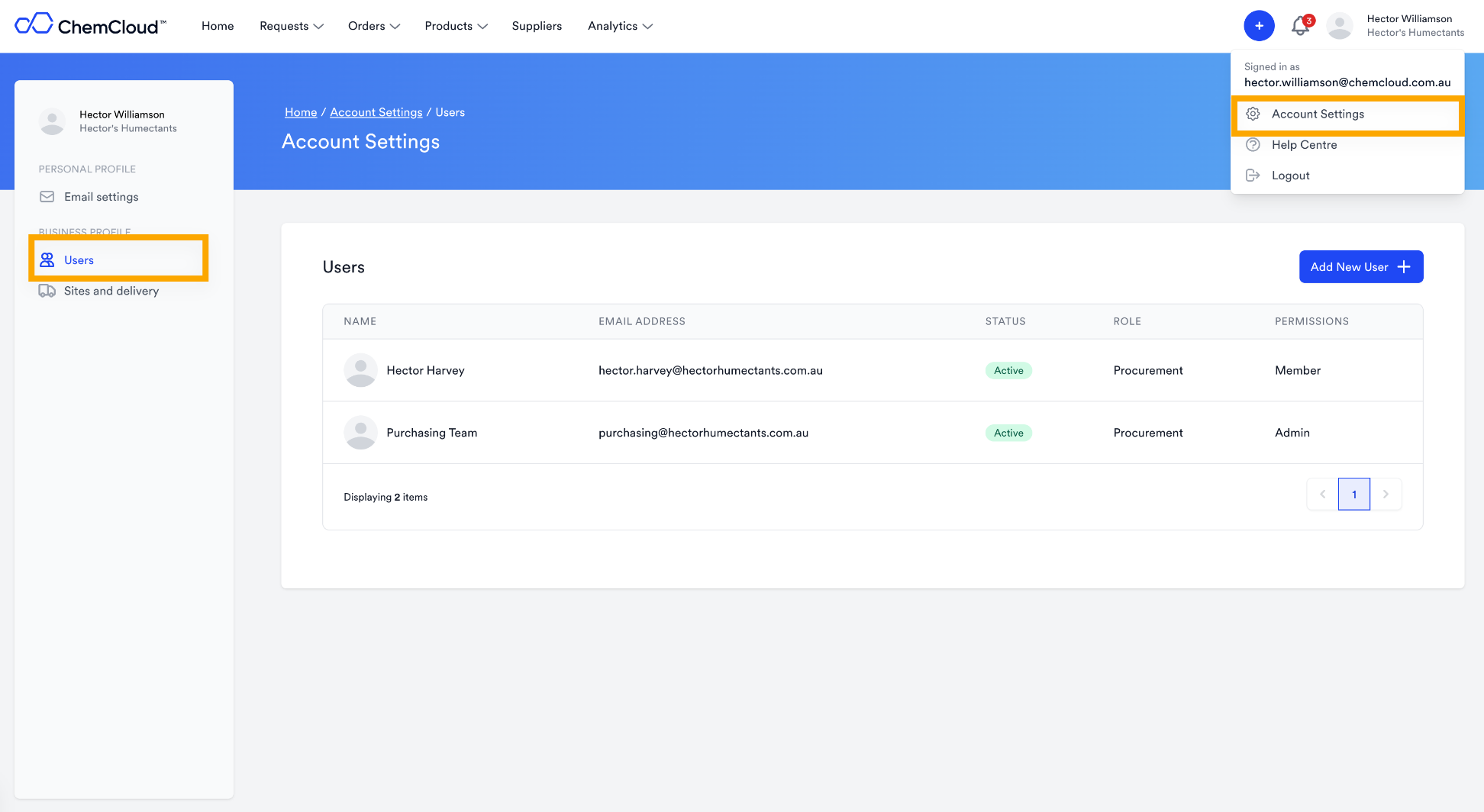Image resolution: width=1484 pixels, height=812 pixels.
Task: Select page 1 in pagination
Action: 1354,495
